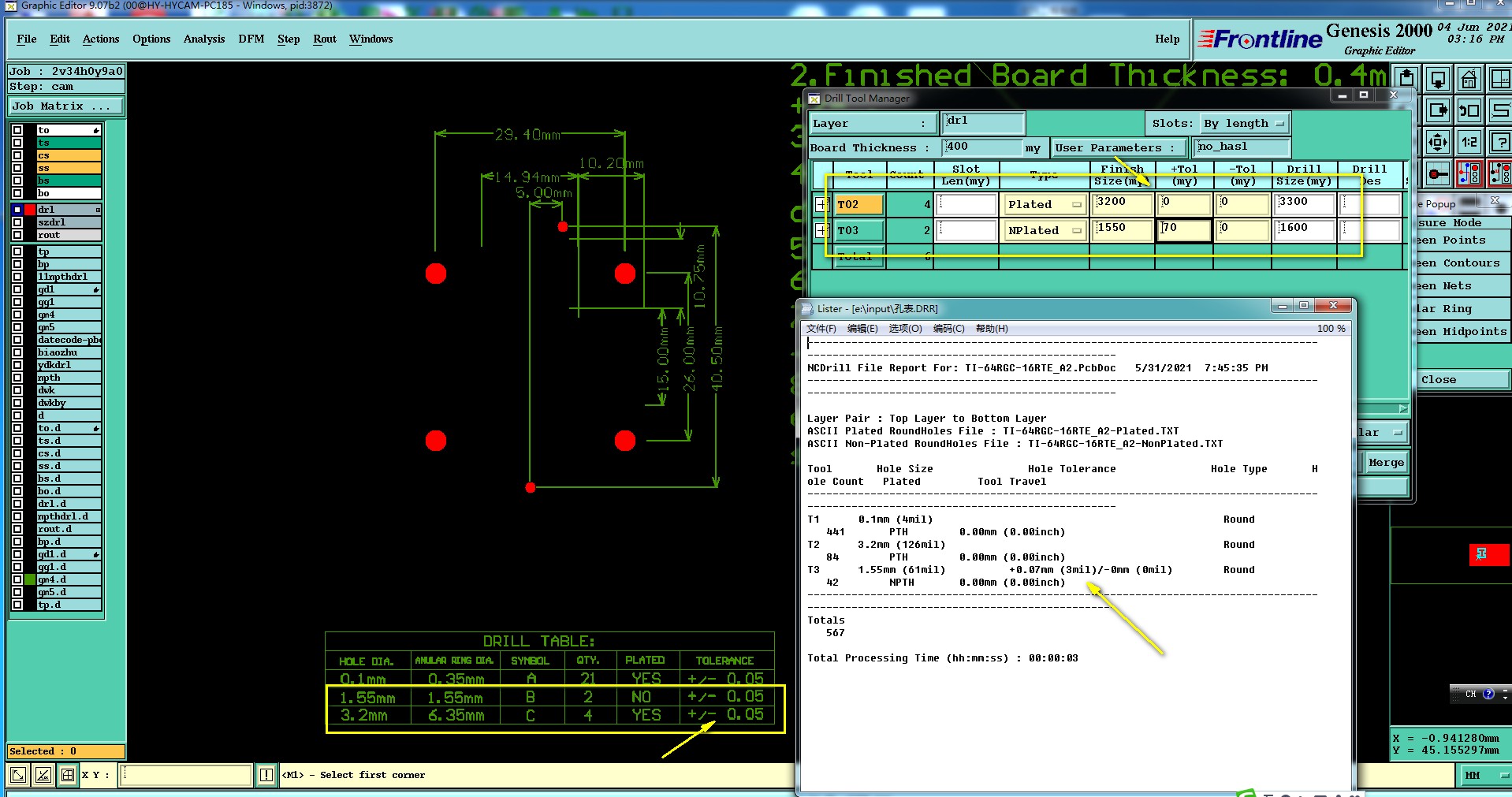
Task: Click the XY quadrant grid toolbar icon
Action: (x=1500, y=79)
